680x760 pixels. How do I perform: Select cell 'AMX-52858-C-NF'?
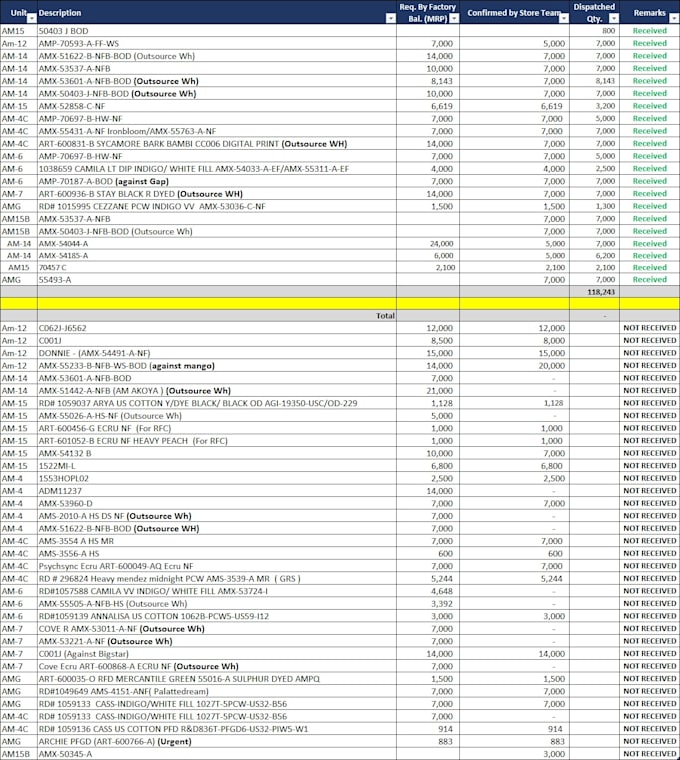point(217,106)
